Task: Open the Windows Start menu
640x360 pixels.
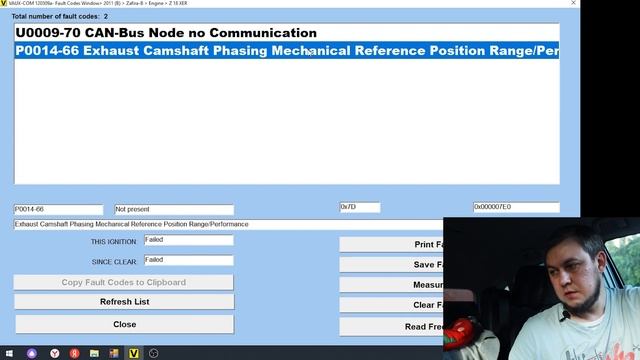Action: click(x=9, y=353)
